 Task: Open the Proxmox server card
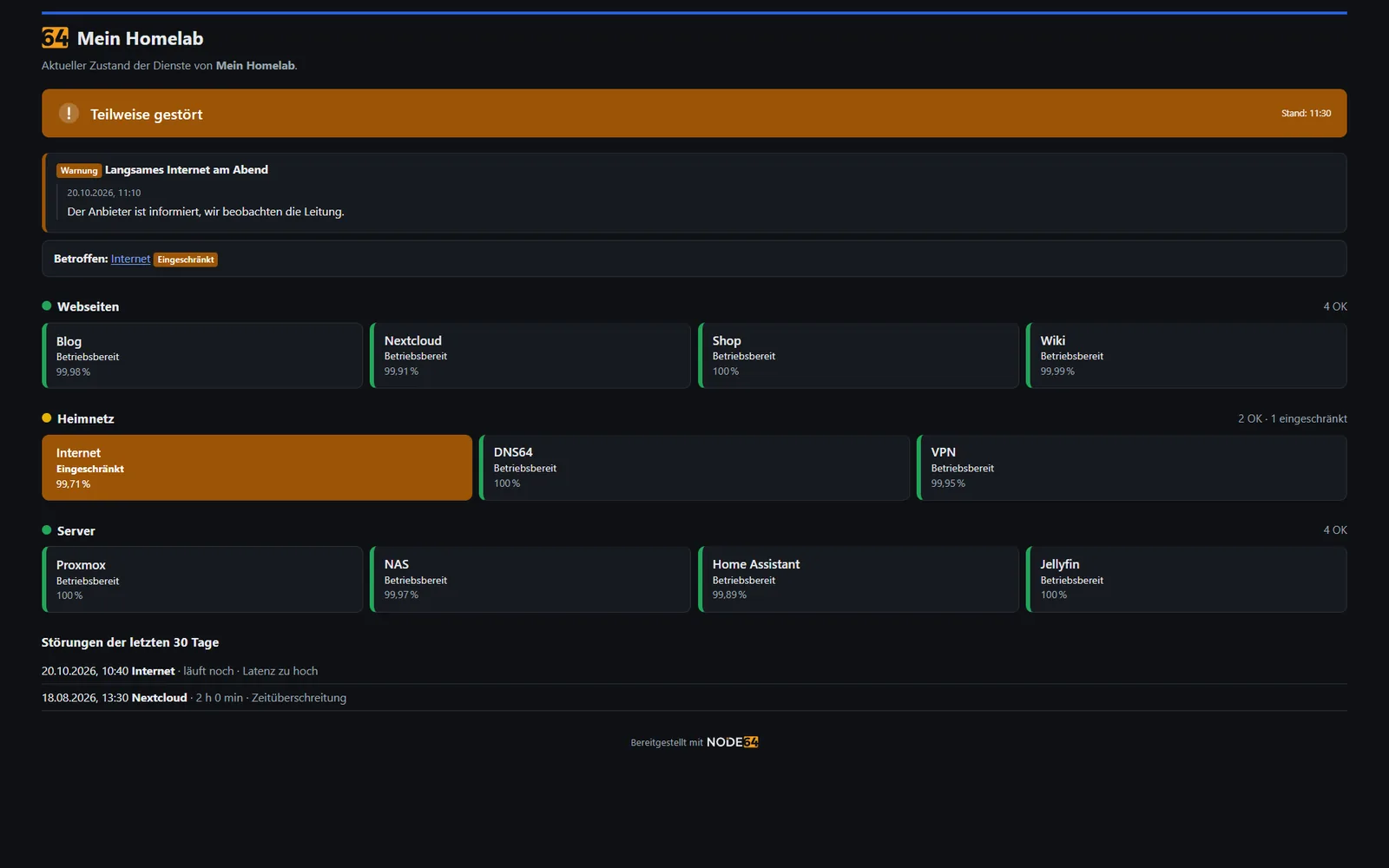pyautogui.click(x=202, y=580)
